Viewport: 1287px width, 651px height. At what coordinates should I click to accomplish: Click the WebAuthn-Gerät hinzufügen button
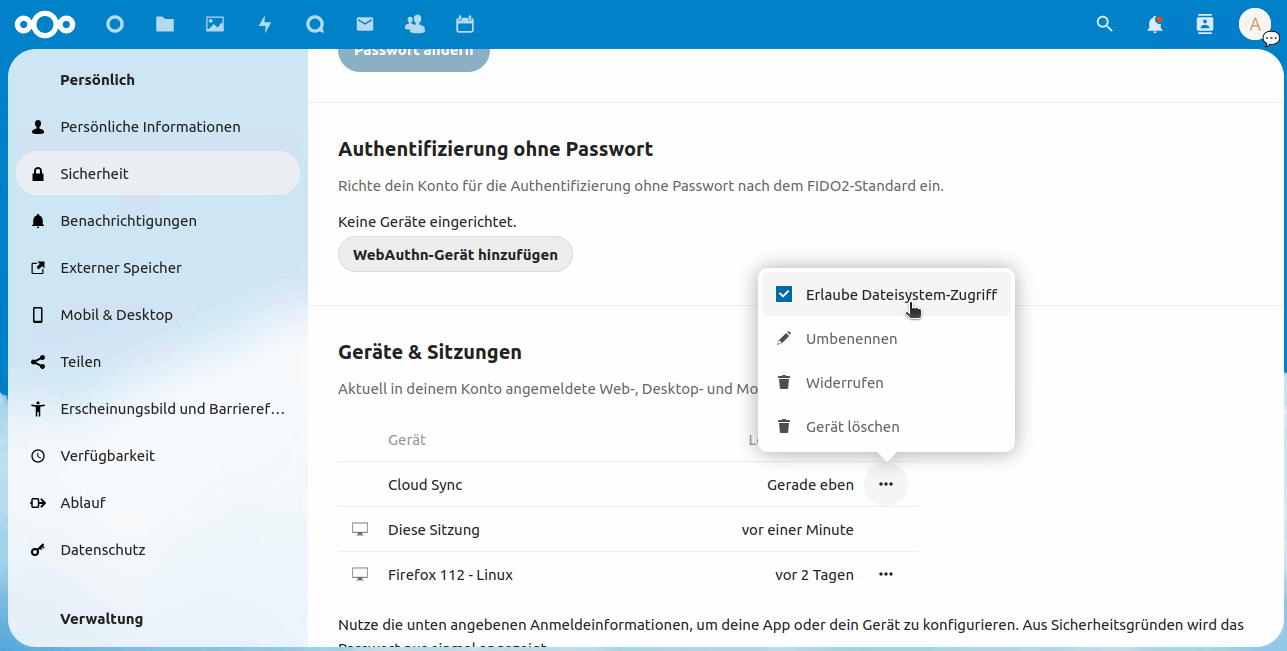click(455, 254)
